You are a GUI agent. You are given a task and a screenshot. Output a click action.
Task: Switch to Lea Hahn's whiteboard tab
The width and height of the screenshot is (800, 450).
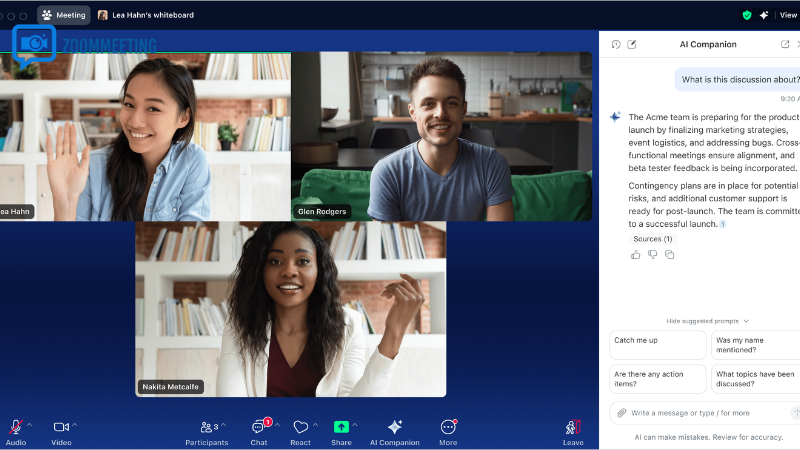click(x=146, y=15)
